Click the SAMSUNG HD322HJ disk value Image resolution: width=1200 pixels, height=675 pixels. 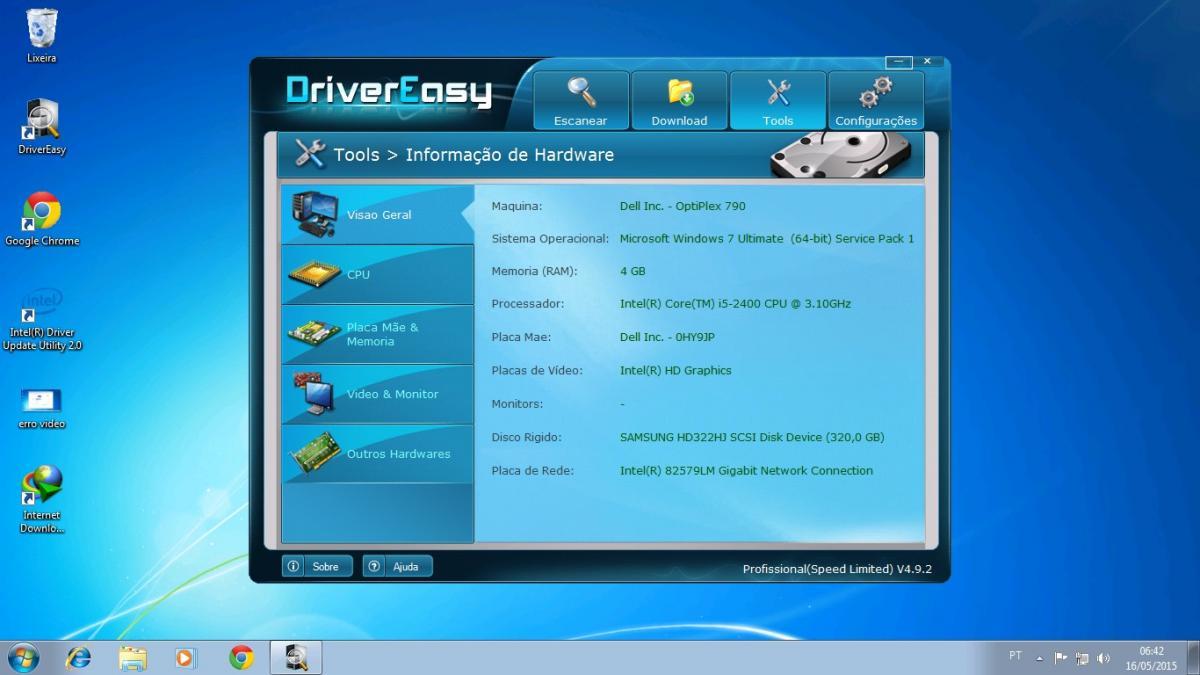(x=752, y=437)
